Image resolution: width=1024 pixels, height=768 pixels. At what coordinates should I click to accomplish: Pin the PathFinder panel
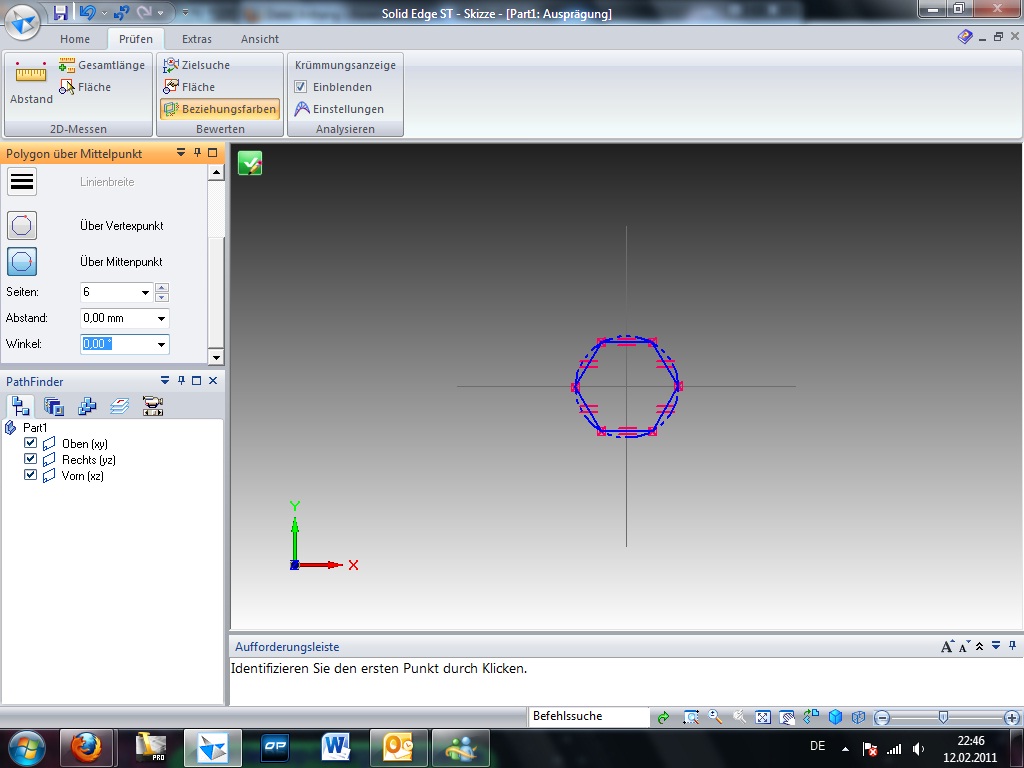[181, 381]
